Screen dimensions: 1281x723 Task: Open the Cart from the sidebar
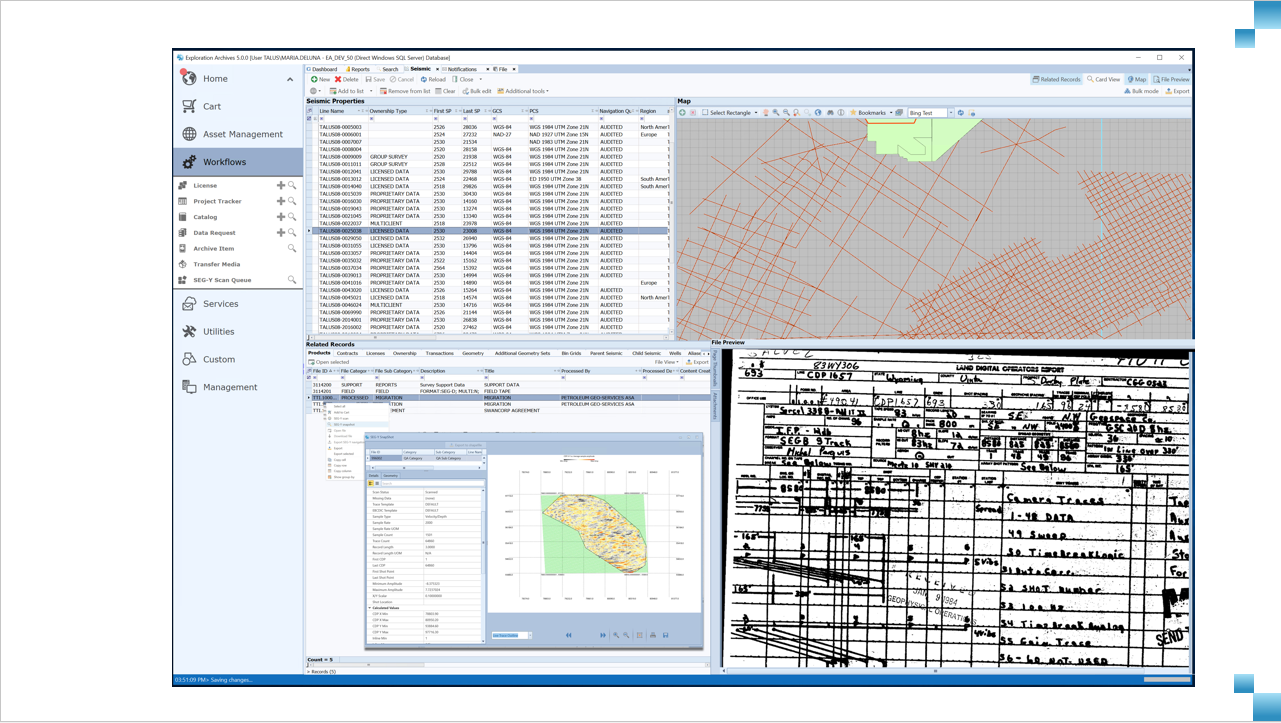pos(212,106)
